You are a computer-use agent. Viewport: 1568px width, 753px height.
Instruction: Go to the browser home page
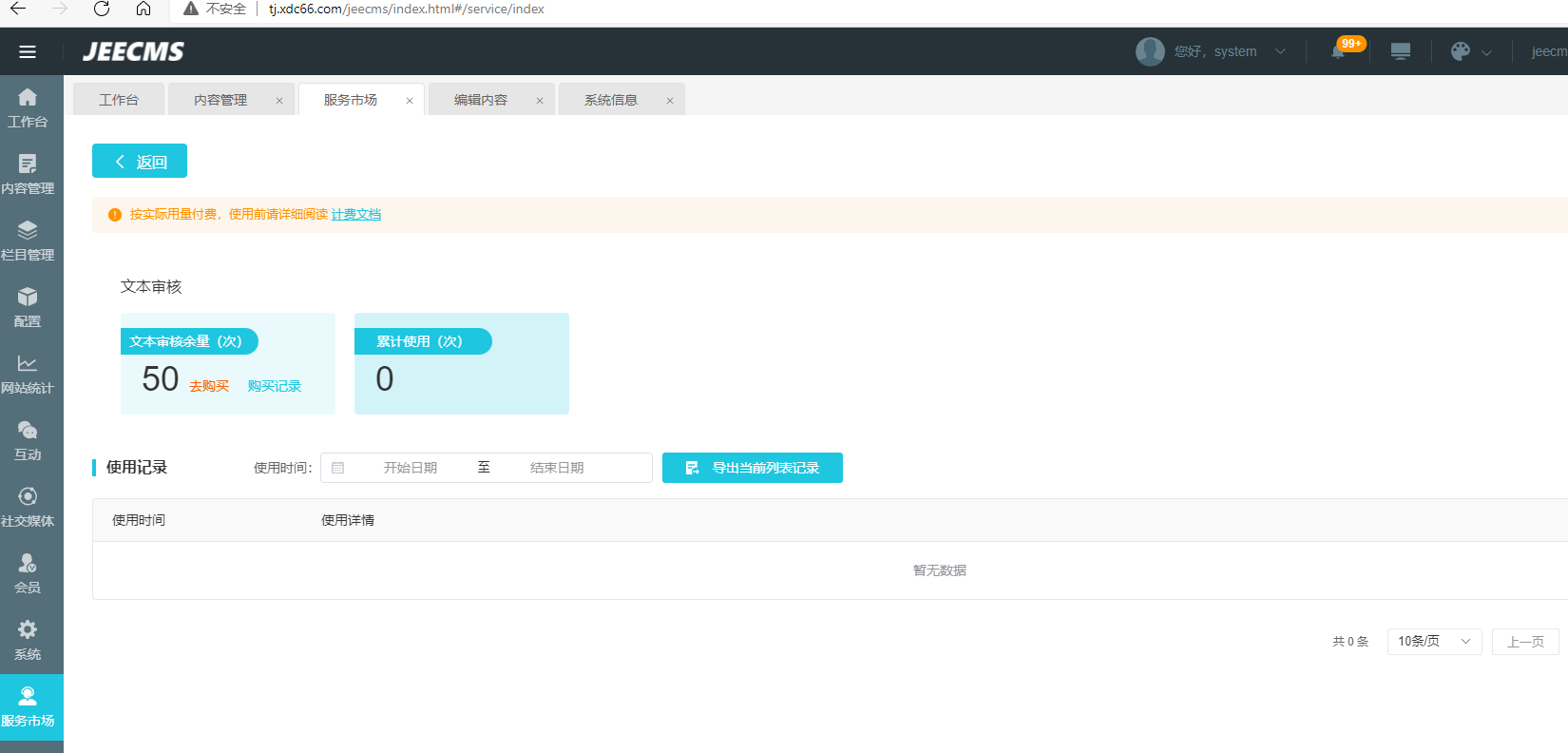pyautogui.click(x=143, y=9)
